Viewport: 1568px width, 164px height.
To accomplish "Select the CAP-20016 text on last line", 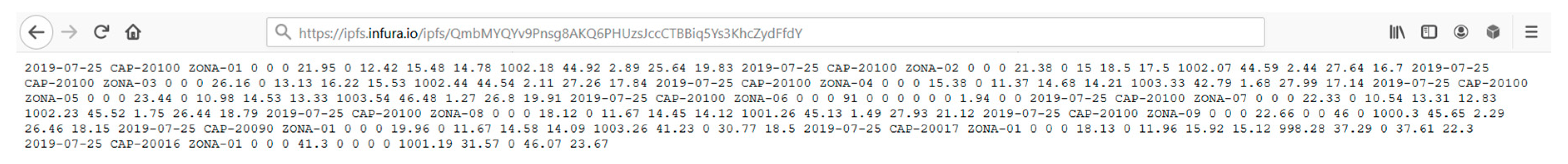I will (145, 144).
